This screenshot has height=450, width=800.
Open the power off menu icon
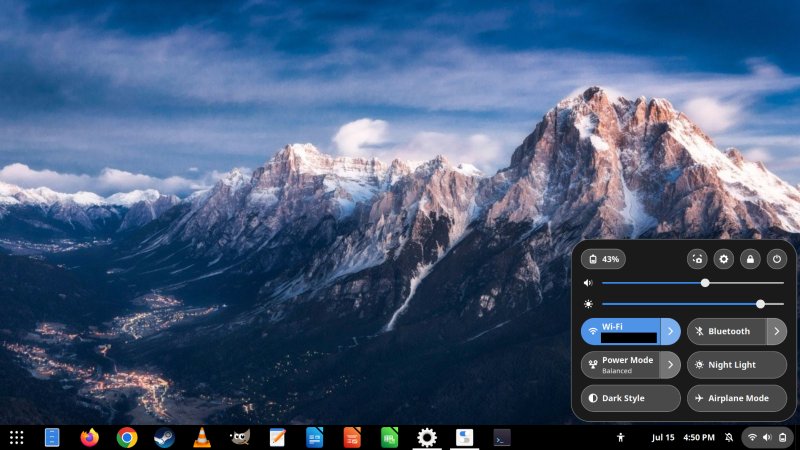(776, 259)
